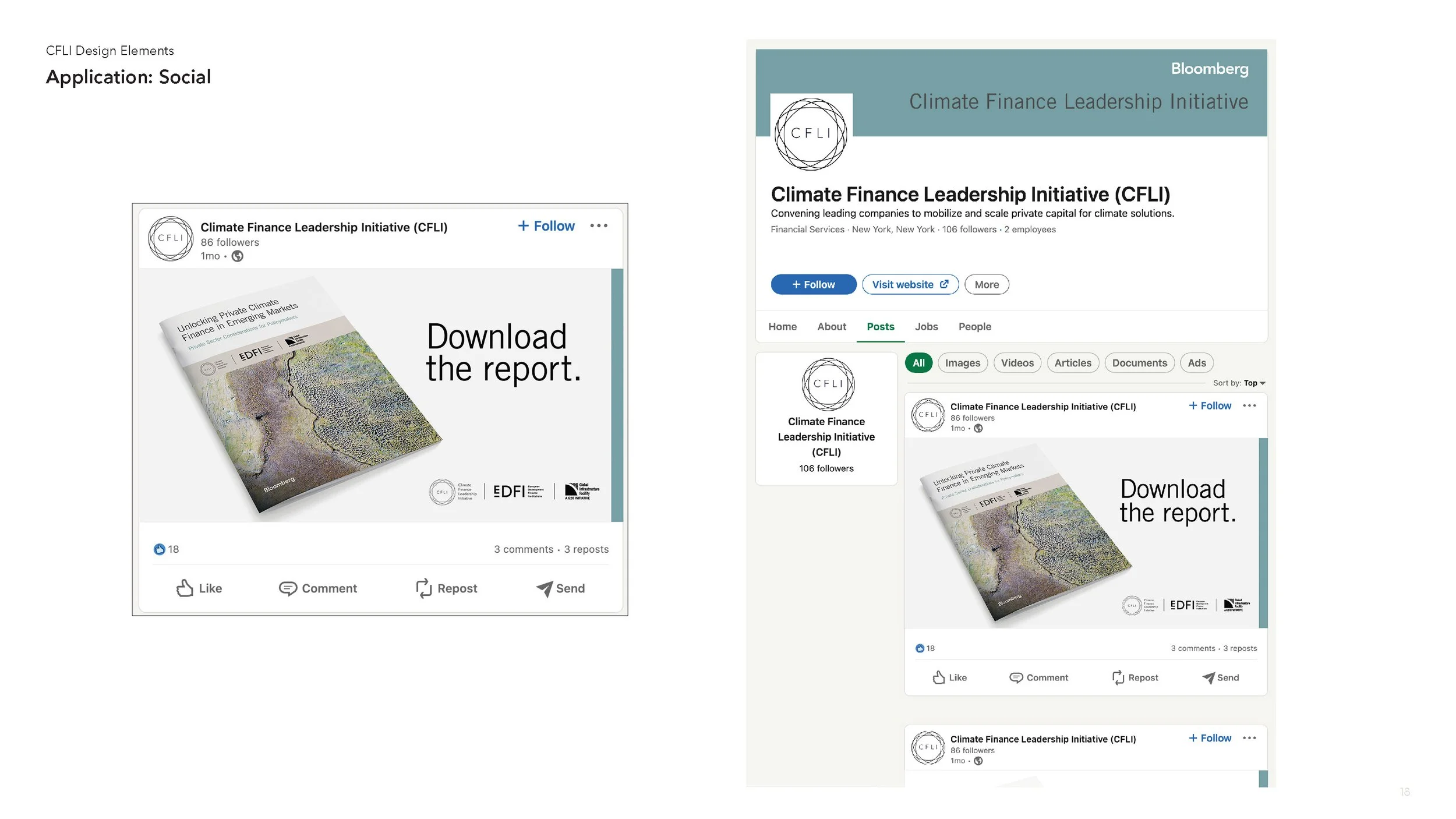Viewport: 1456px width, 819px height.
Task: Click the reaction icon beside 18 in the enlarged post
Action: tap(159, 549)
